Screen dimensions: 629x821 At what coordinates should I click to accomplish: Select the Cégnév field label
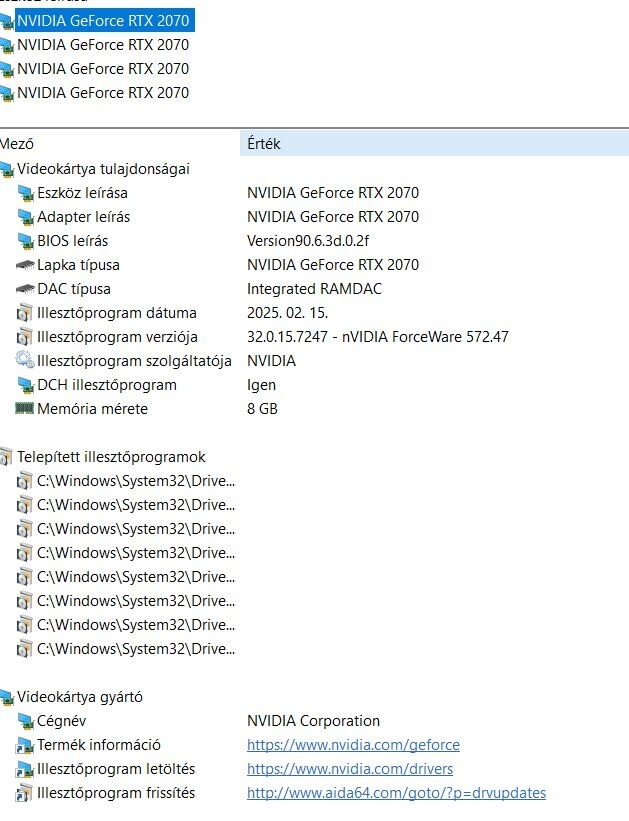tap(62, 721)
